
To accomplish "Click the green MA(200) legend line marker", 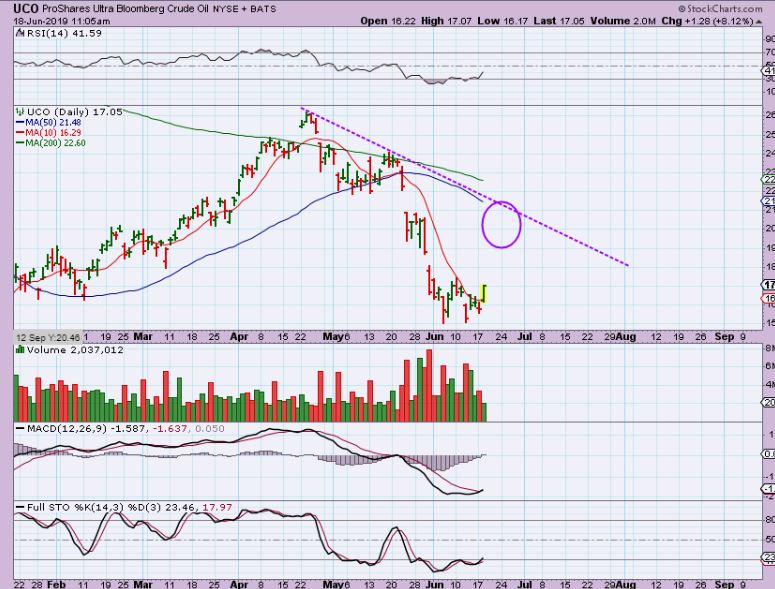I will pyautogui.click(x=21, y=143).
